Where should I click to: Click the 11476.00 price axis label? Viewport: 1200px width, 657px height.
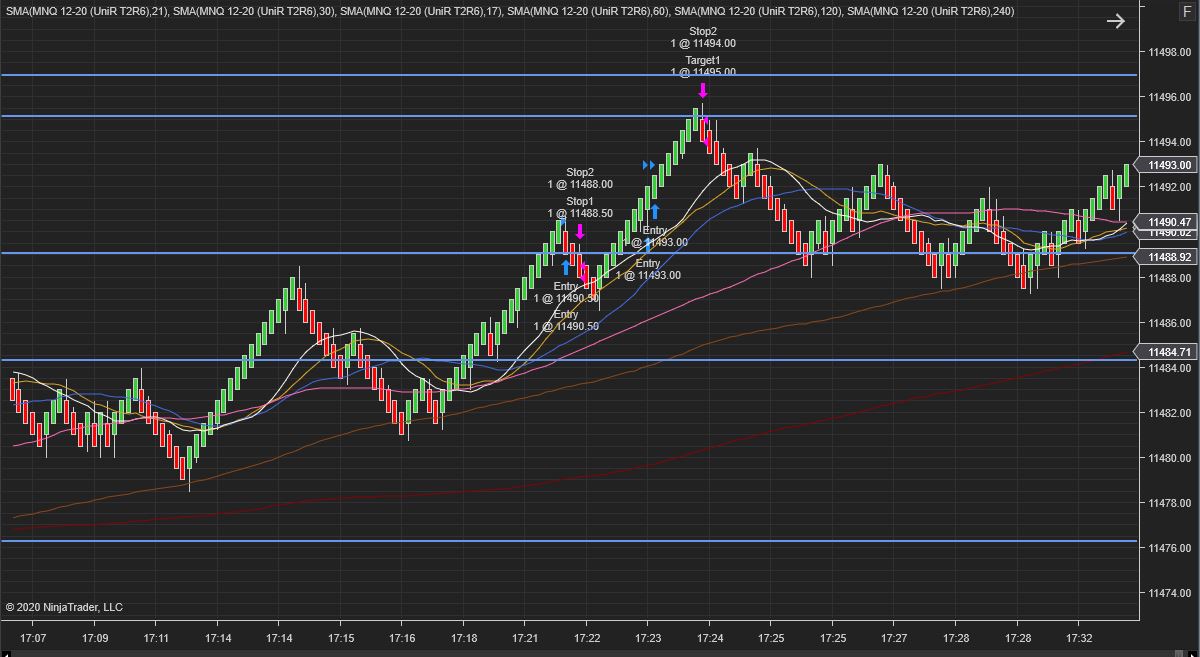1169,548
